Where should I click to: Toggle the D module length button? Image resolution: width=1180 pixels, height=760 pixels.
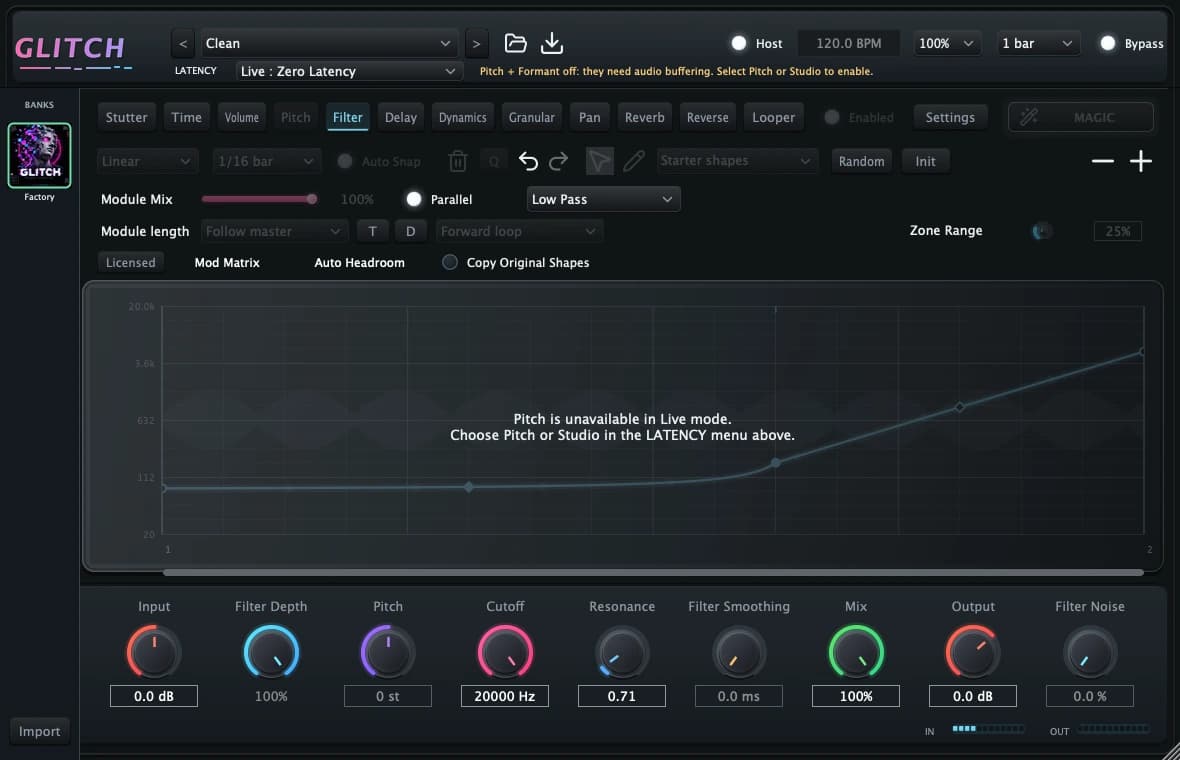410,231
